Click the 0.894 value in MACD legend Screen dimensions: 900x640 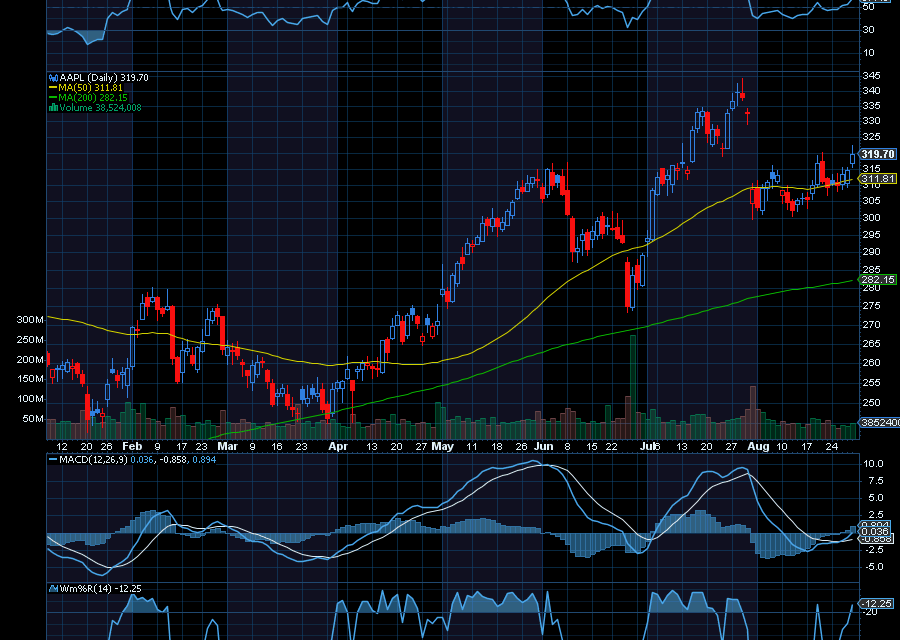pos(204,460)
